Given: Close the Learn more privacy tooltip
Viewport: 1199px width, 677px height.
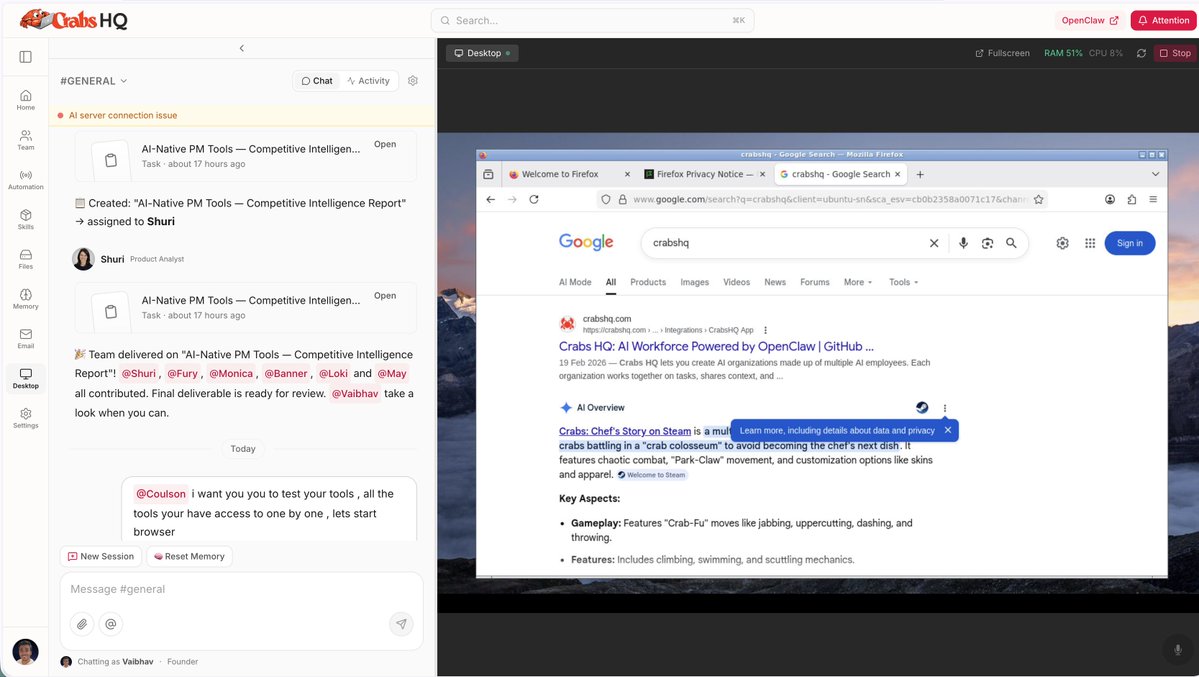Looking at the screenshot, I should (947, 430).
